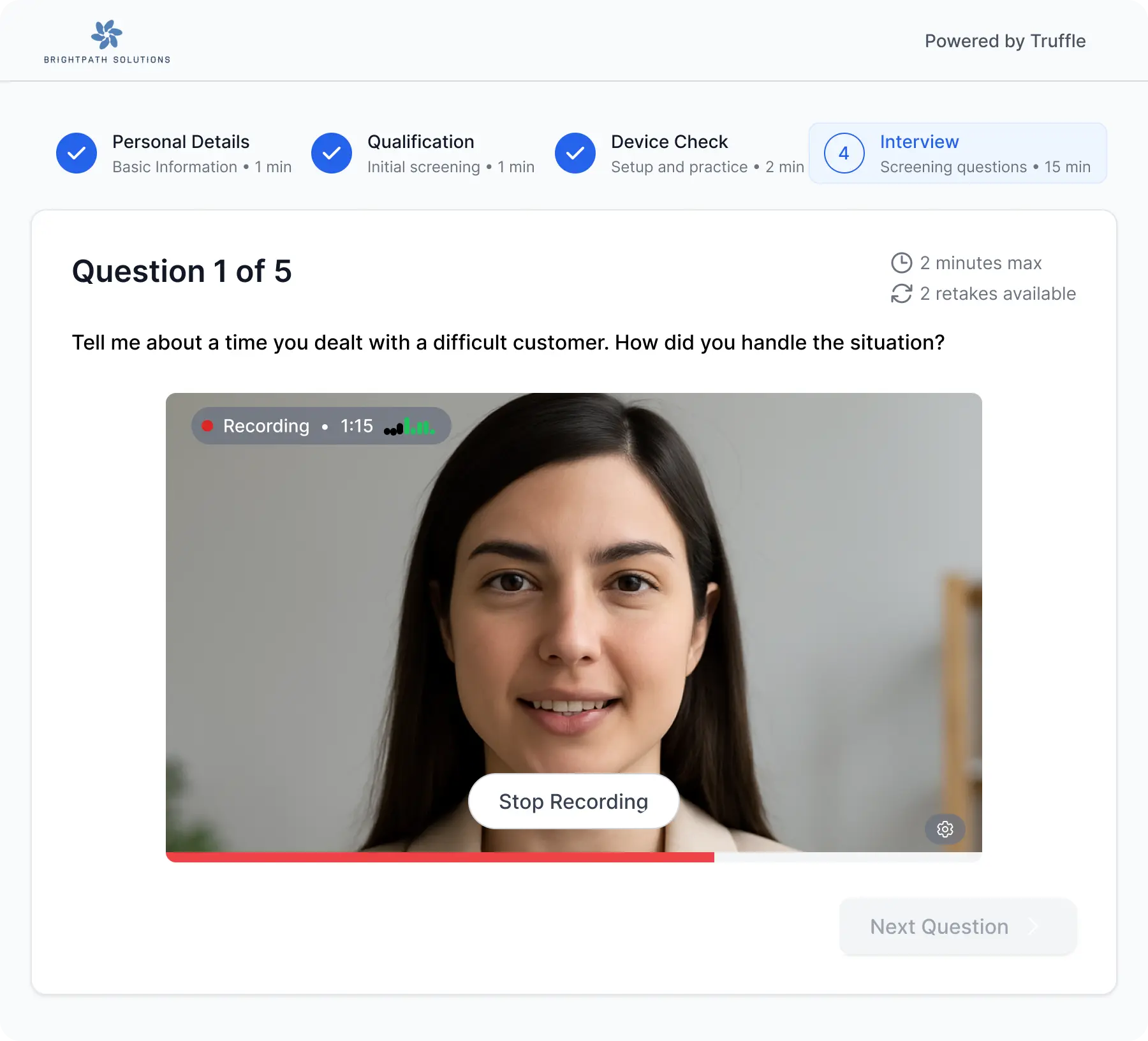Select the Qualification step label
Screen dimensions: 1148x1041
pyautogui.click(x=421, y=142)
